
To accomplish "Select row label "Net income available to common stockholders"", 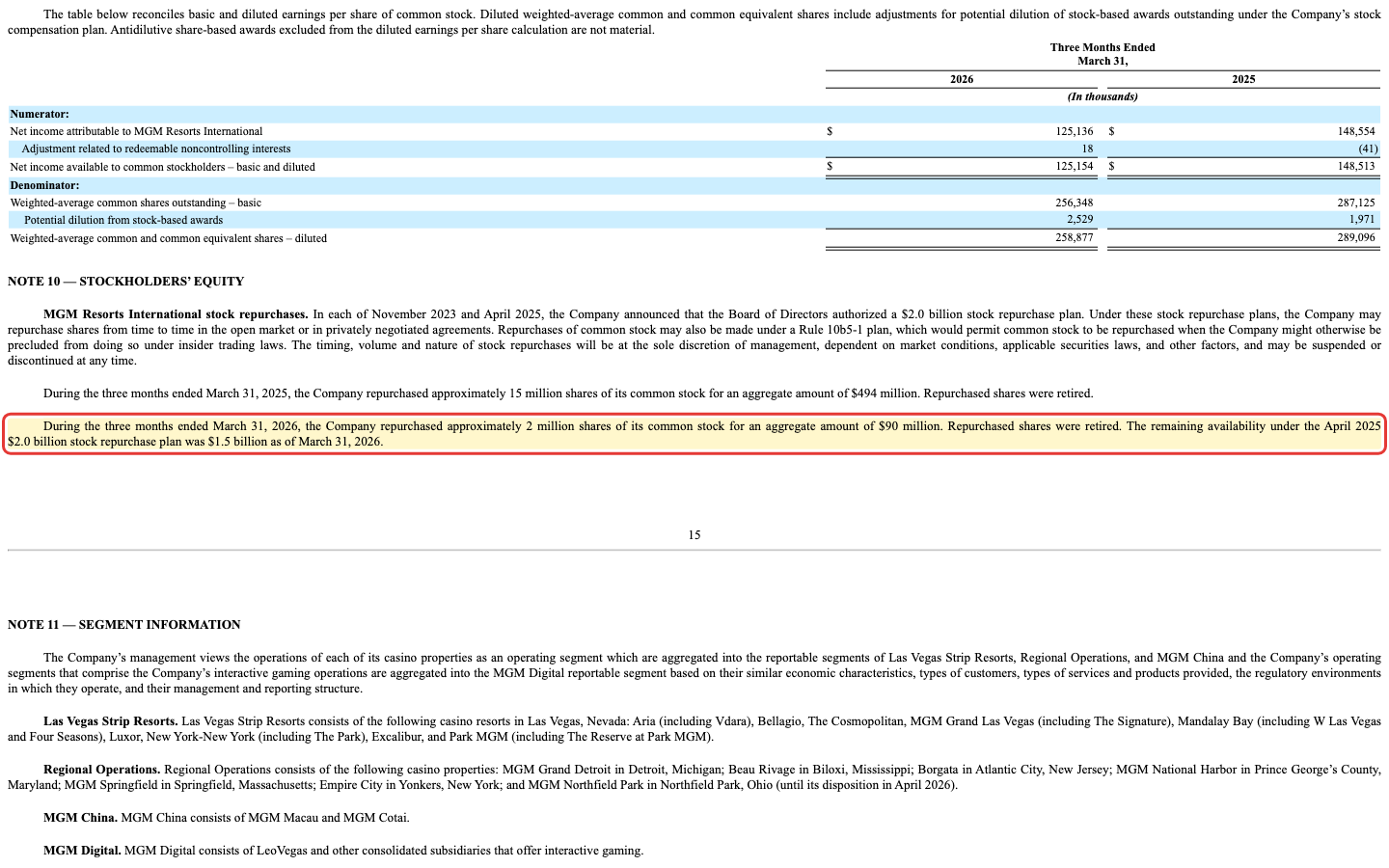I will 162,167.
